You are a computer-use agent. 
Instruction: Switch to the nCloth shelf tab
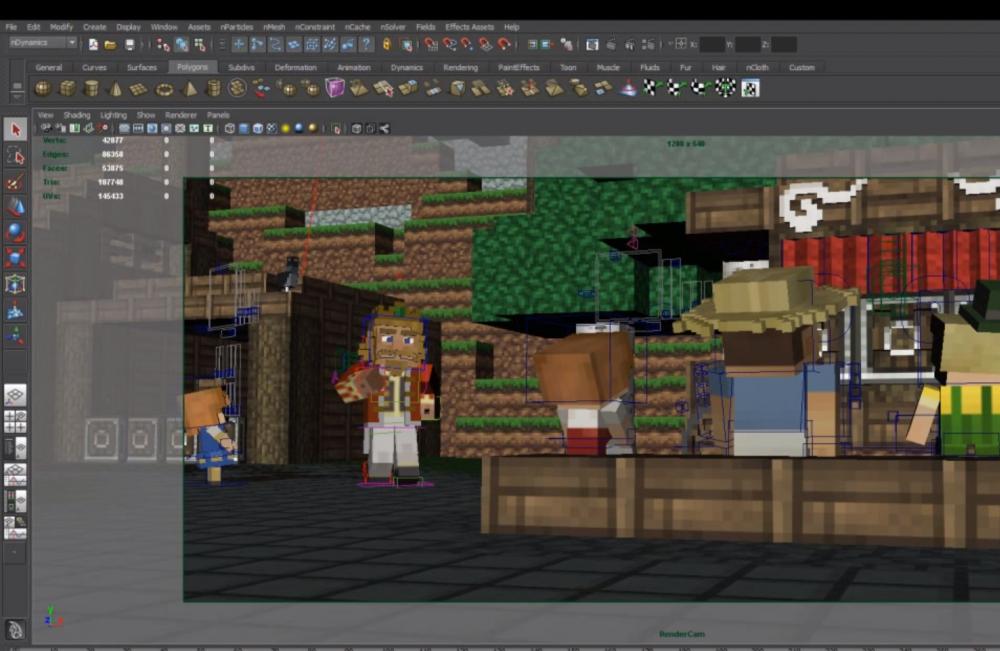(x=758, y=67)
